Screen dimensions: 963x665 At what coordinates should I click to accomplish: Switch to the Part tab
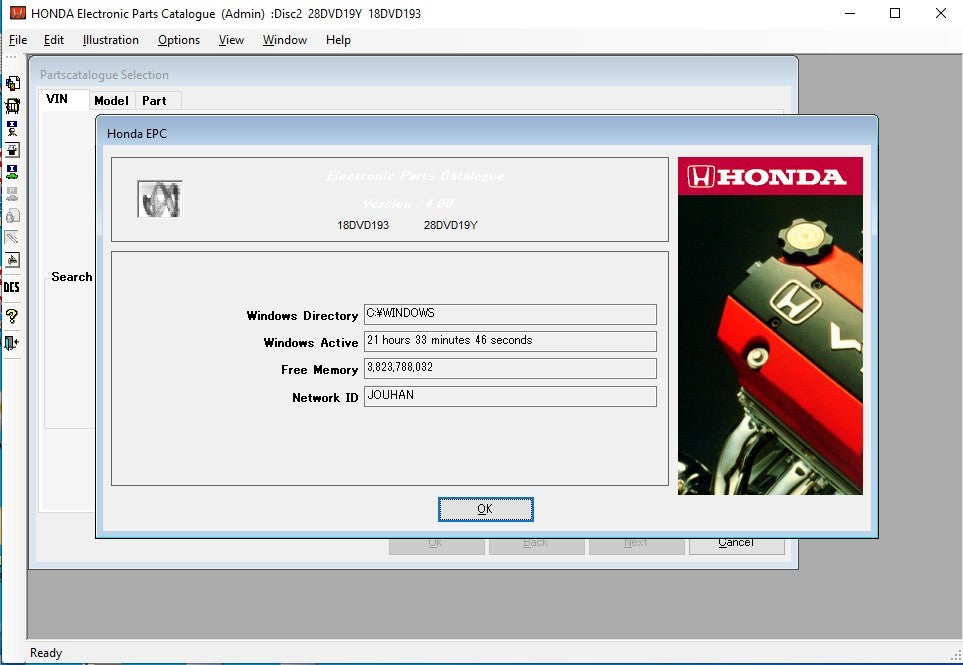coord(154,100)
